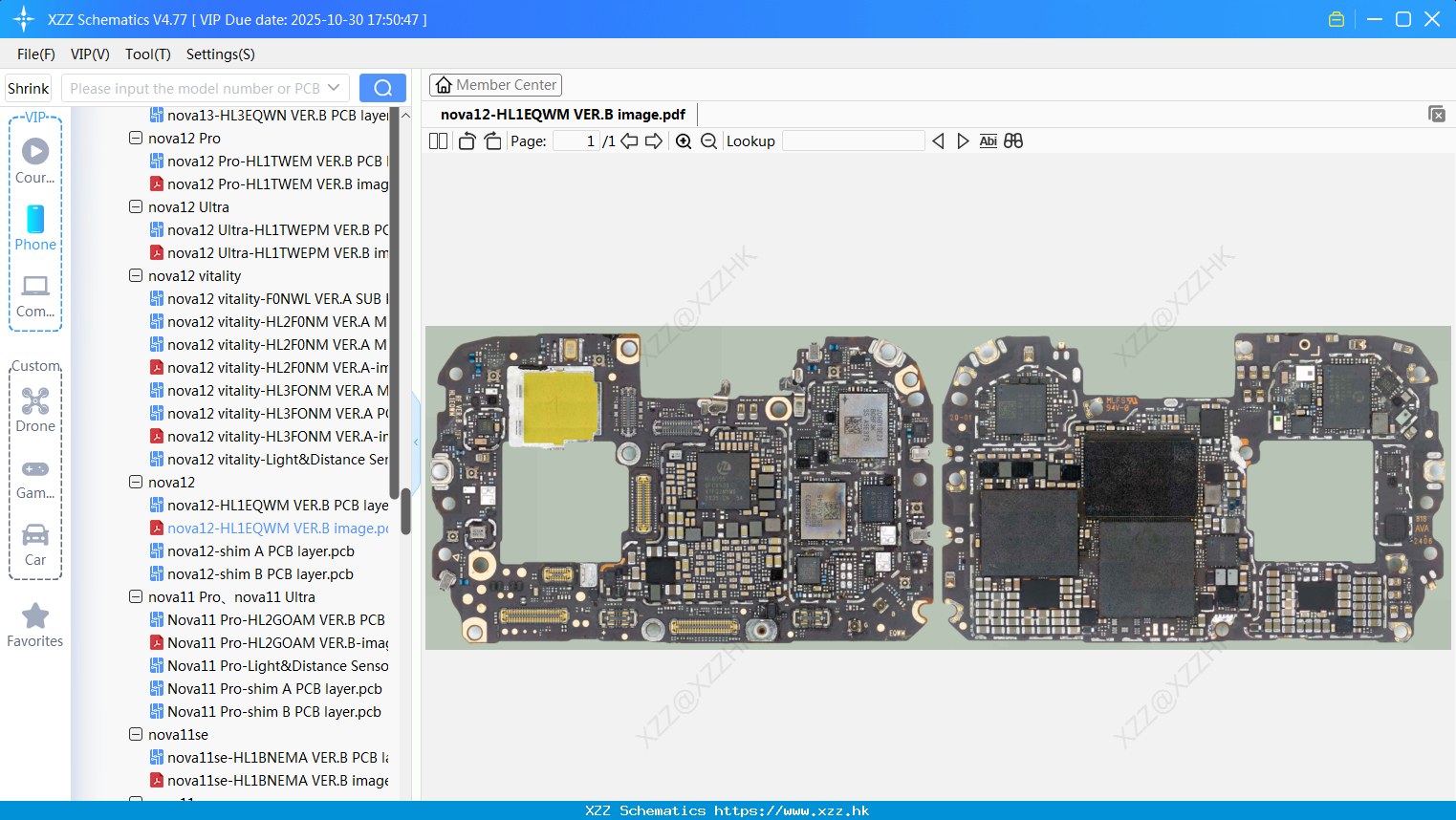Go to the next page arrow
Screen dimensions: 1456x820
(654, 140)
